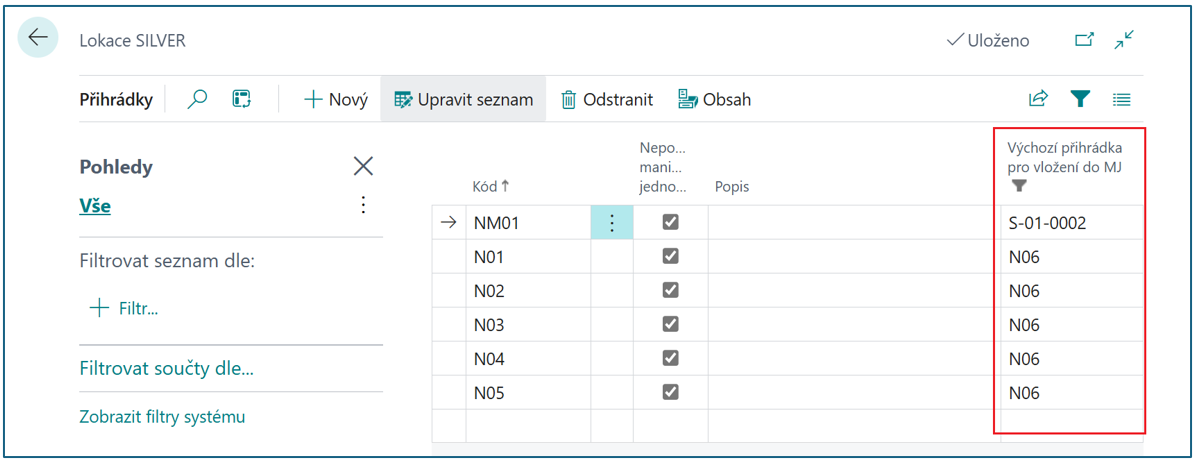Screen dimensions: 1196x464
Task: Click the back arrow button
Action: point(38,39)
